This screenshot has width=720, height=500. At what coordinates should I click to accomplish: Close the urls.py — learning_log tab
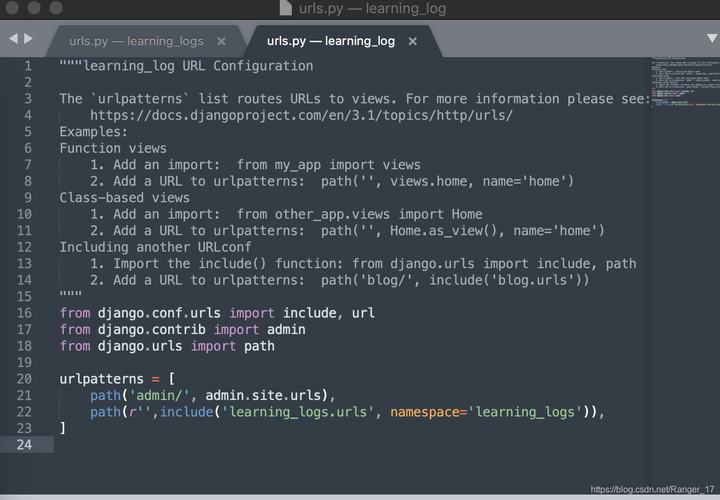[x=412, y=41]
